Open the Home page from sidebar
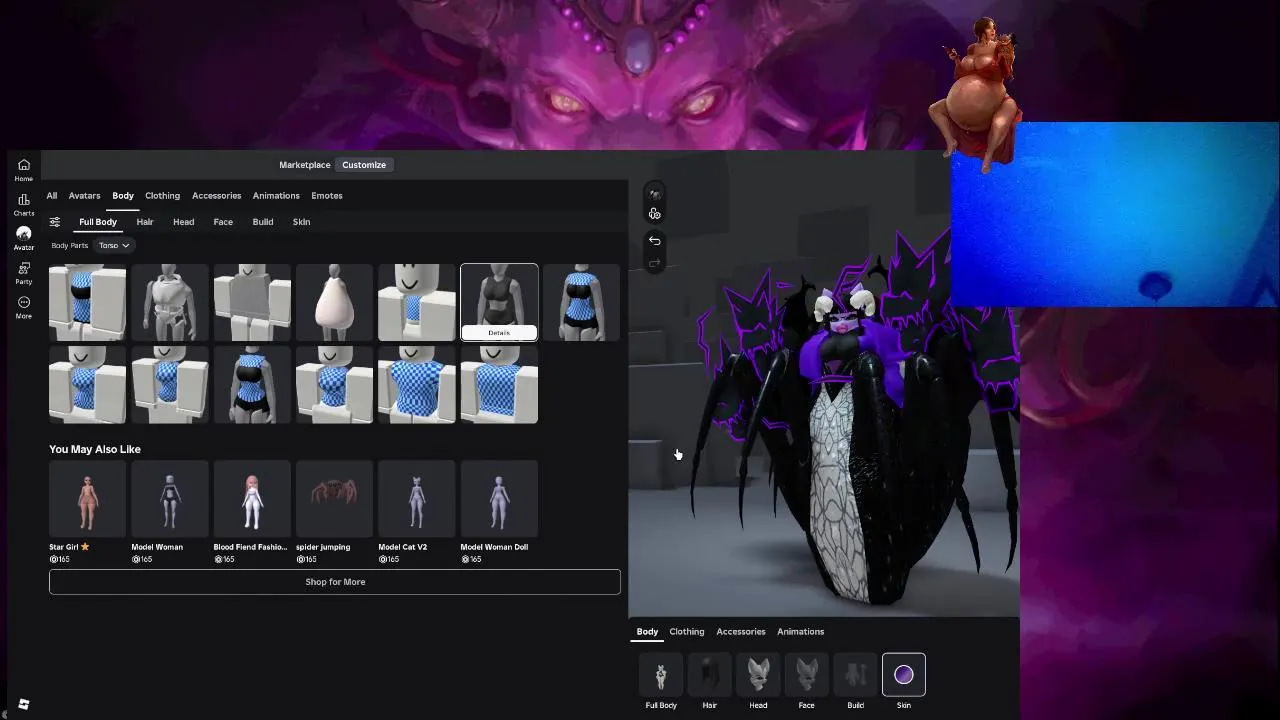 click(x=23, y=170)
